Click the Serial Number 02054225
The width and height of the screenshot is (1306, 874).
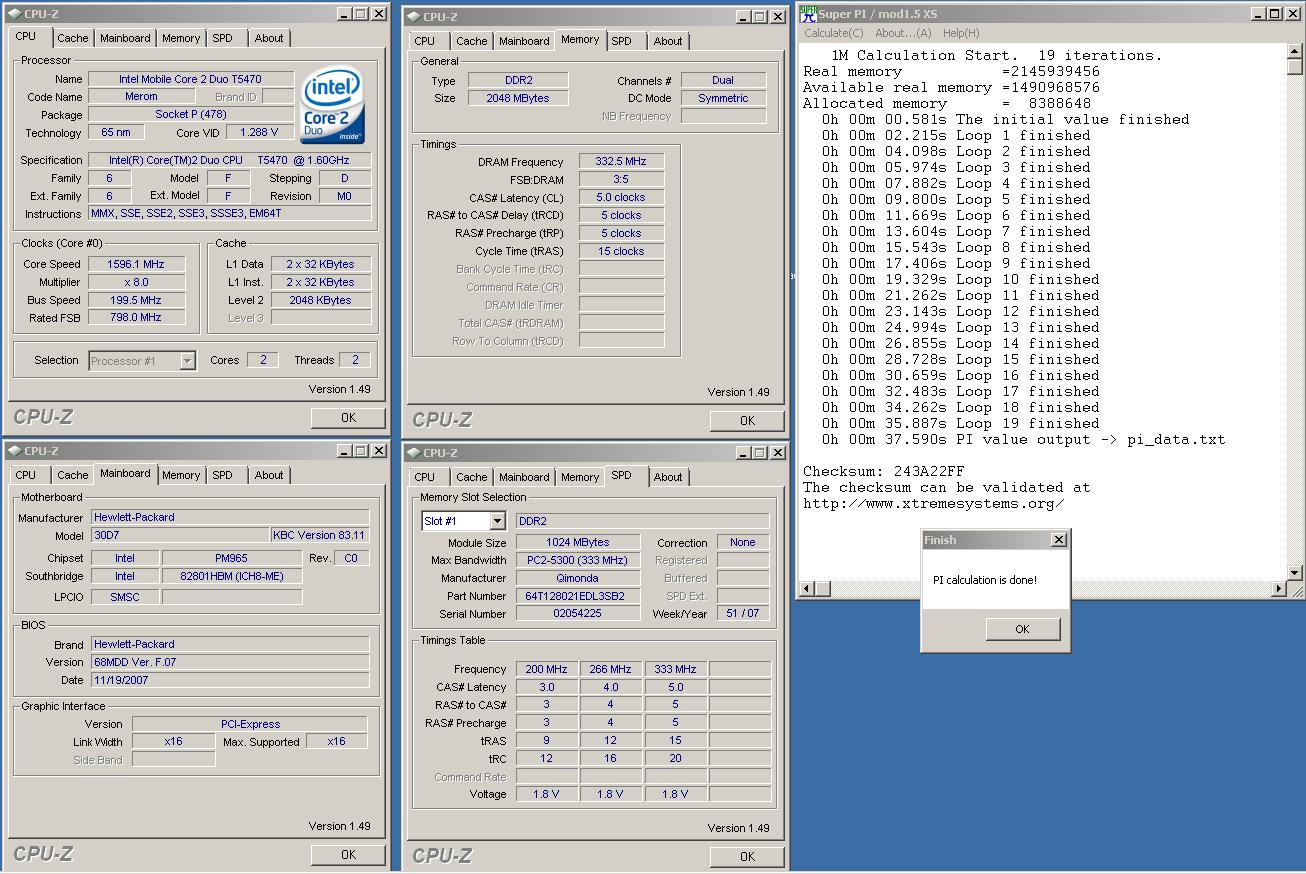(x=578, y=613)
